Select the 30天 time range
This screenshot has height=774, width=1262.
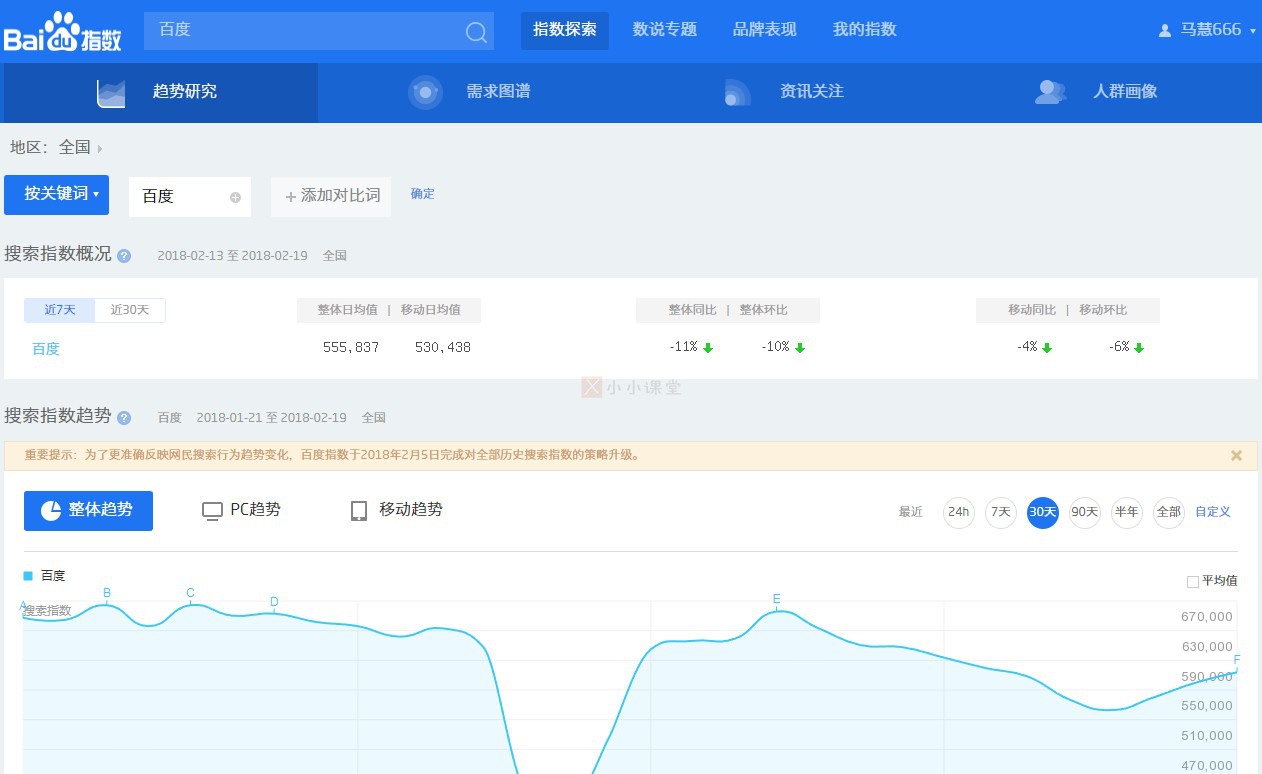(x=1043, y=513)
